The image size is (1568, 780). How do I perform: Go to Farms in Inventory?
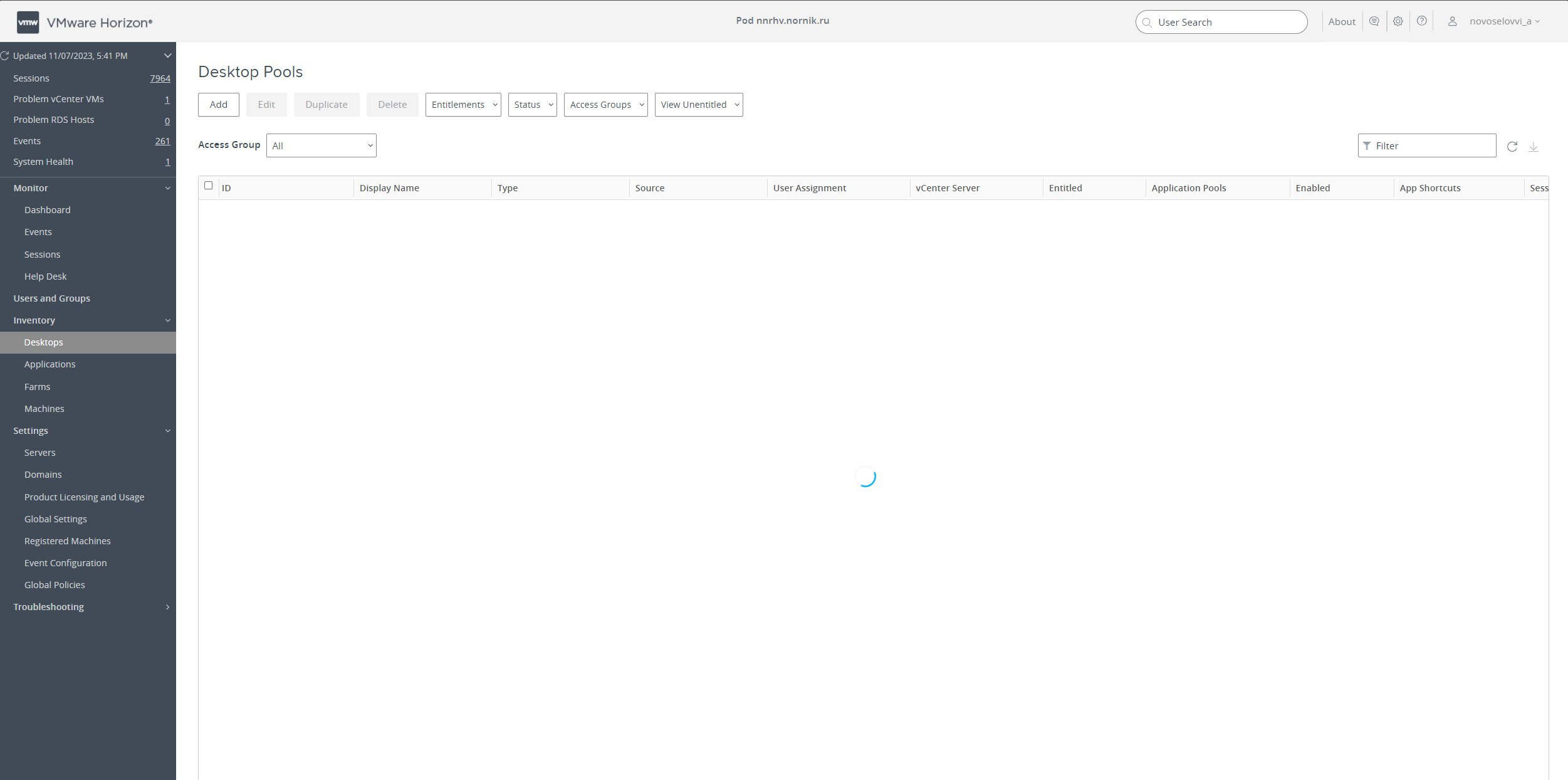point(38,387)
